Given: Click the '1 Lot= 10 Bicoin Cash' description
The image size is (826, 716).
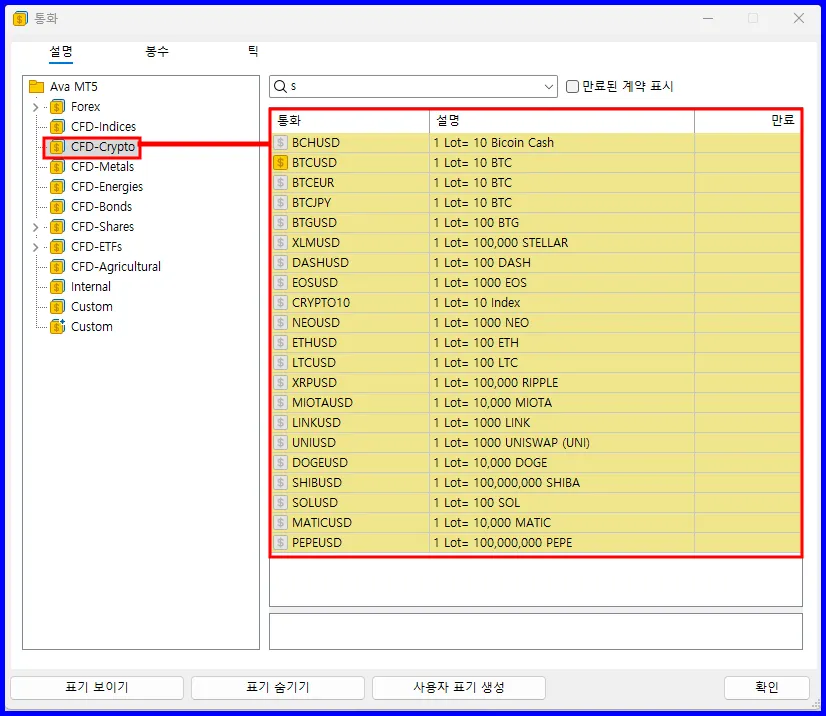Looking at the screenshot, I should (x=494, y=143).
